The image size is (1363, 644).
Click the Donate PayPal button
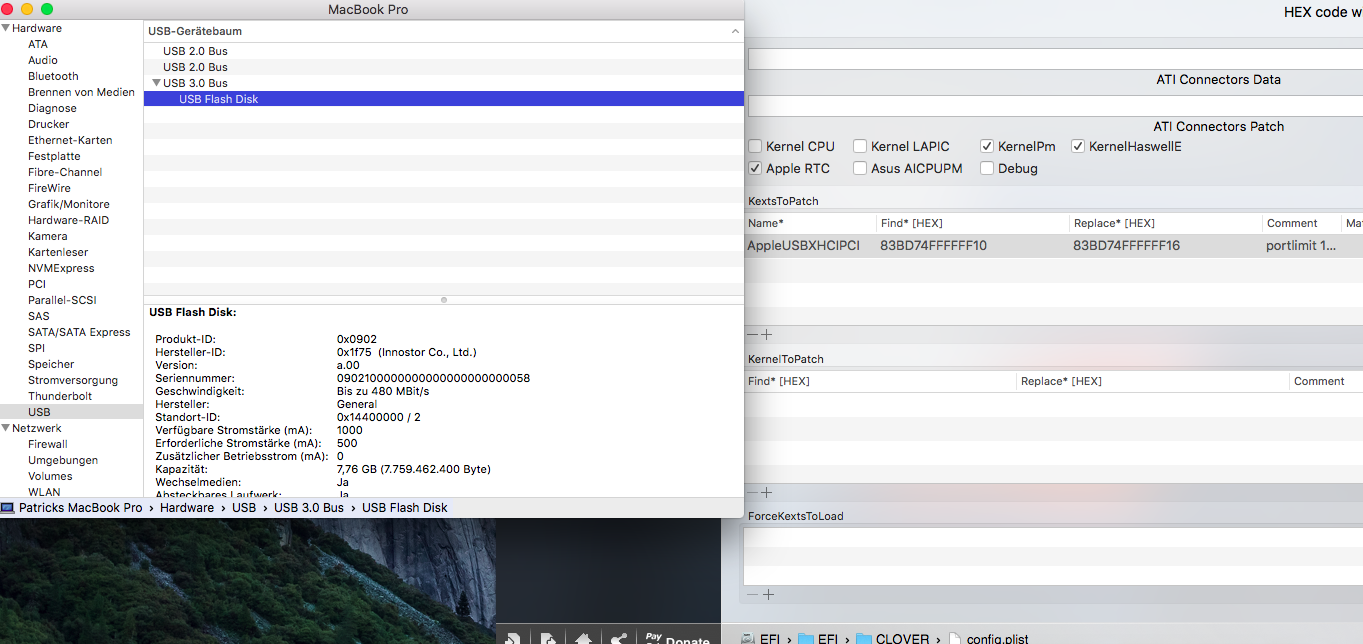pyautogui.click(x=677, y=638)
